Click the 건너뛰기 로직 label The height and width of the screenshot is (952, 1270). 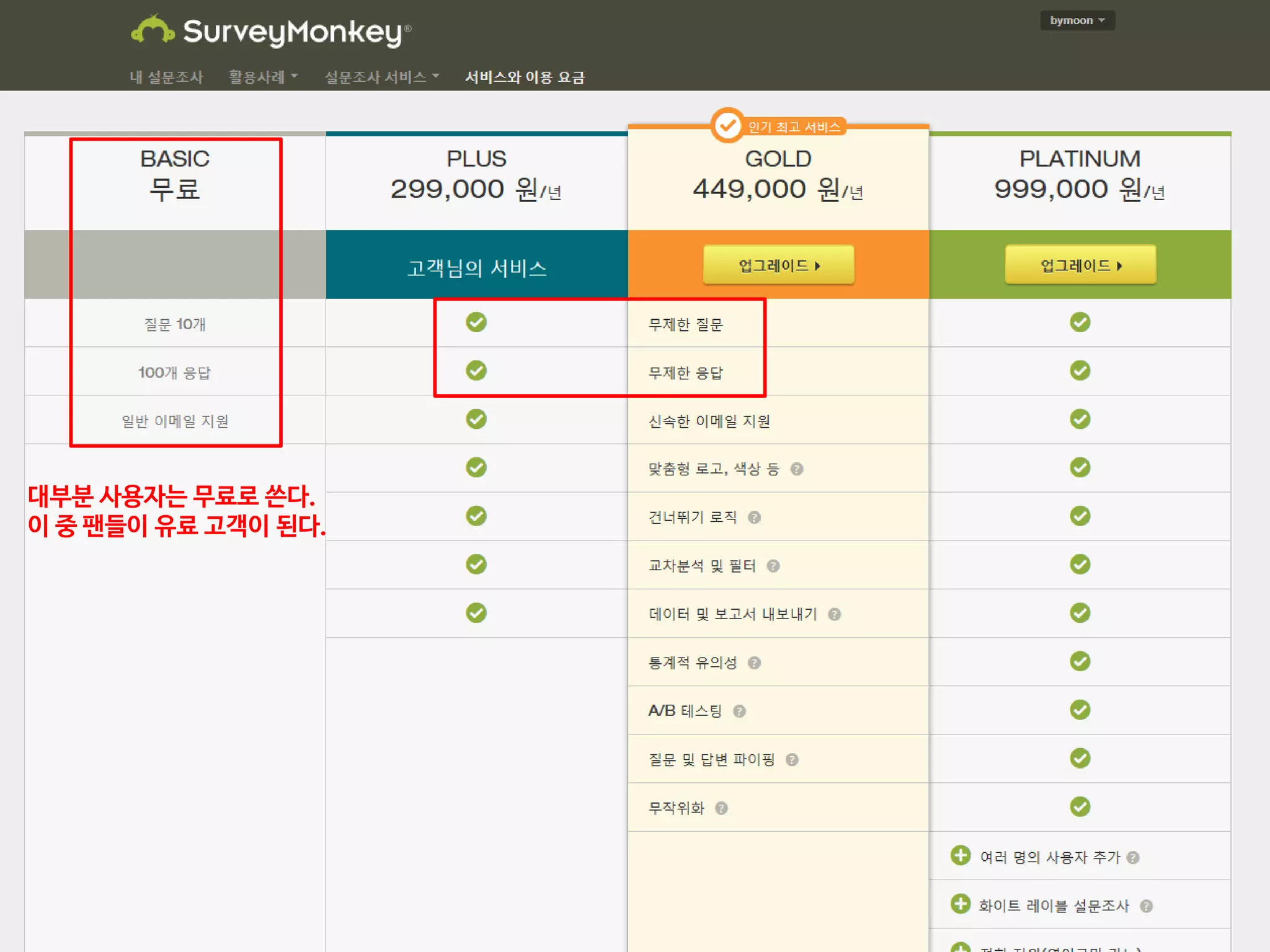click(693, 518)
